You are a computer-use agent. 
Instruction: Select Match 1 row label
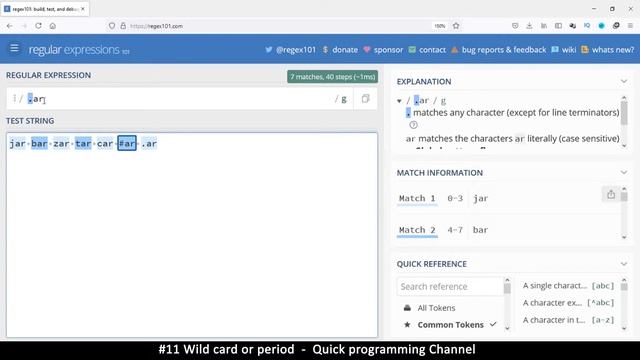[x=417, y=198]
